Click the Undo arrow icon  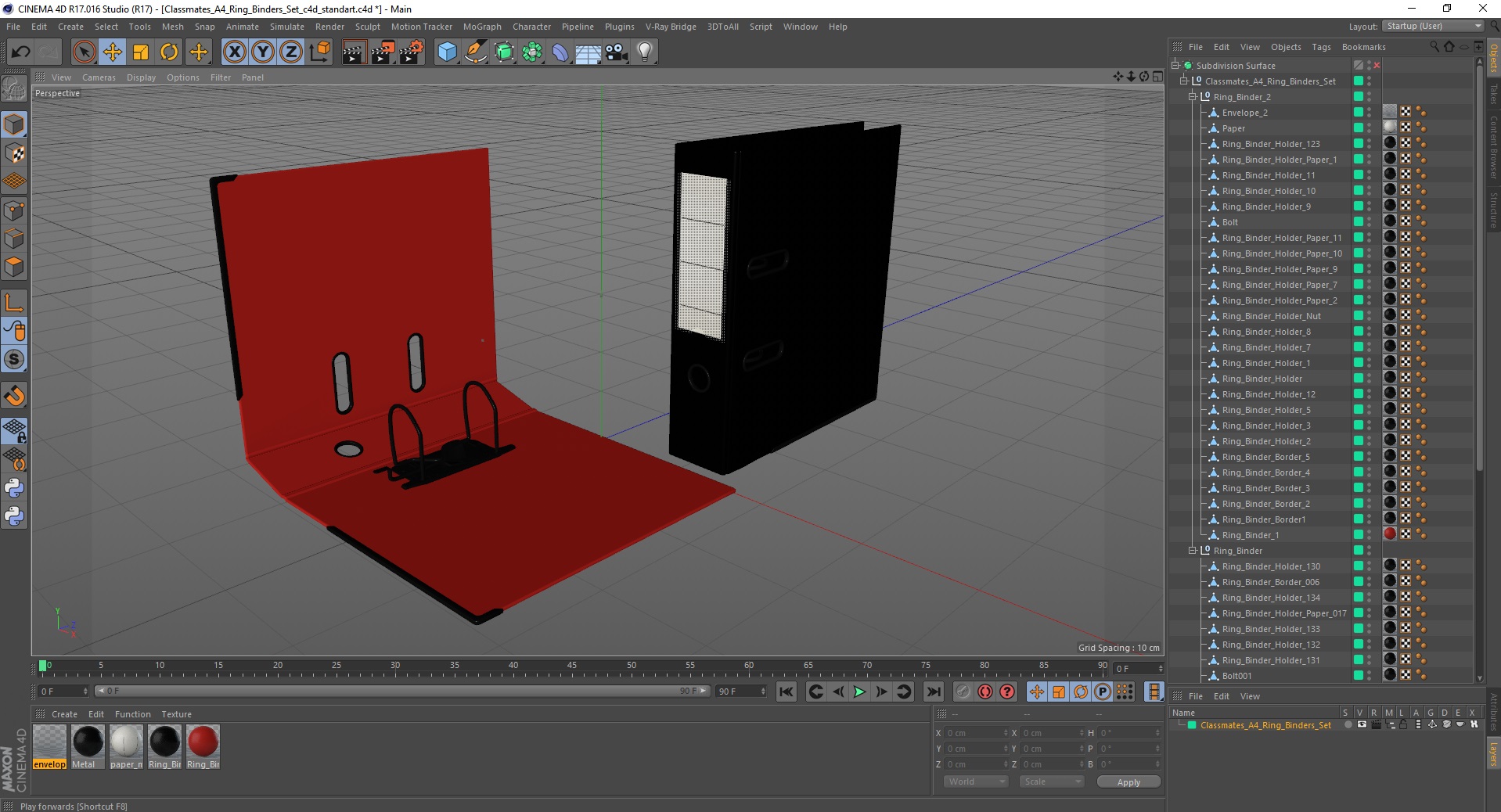tap(21, 52)
